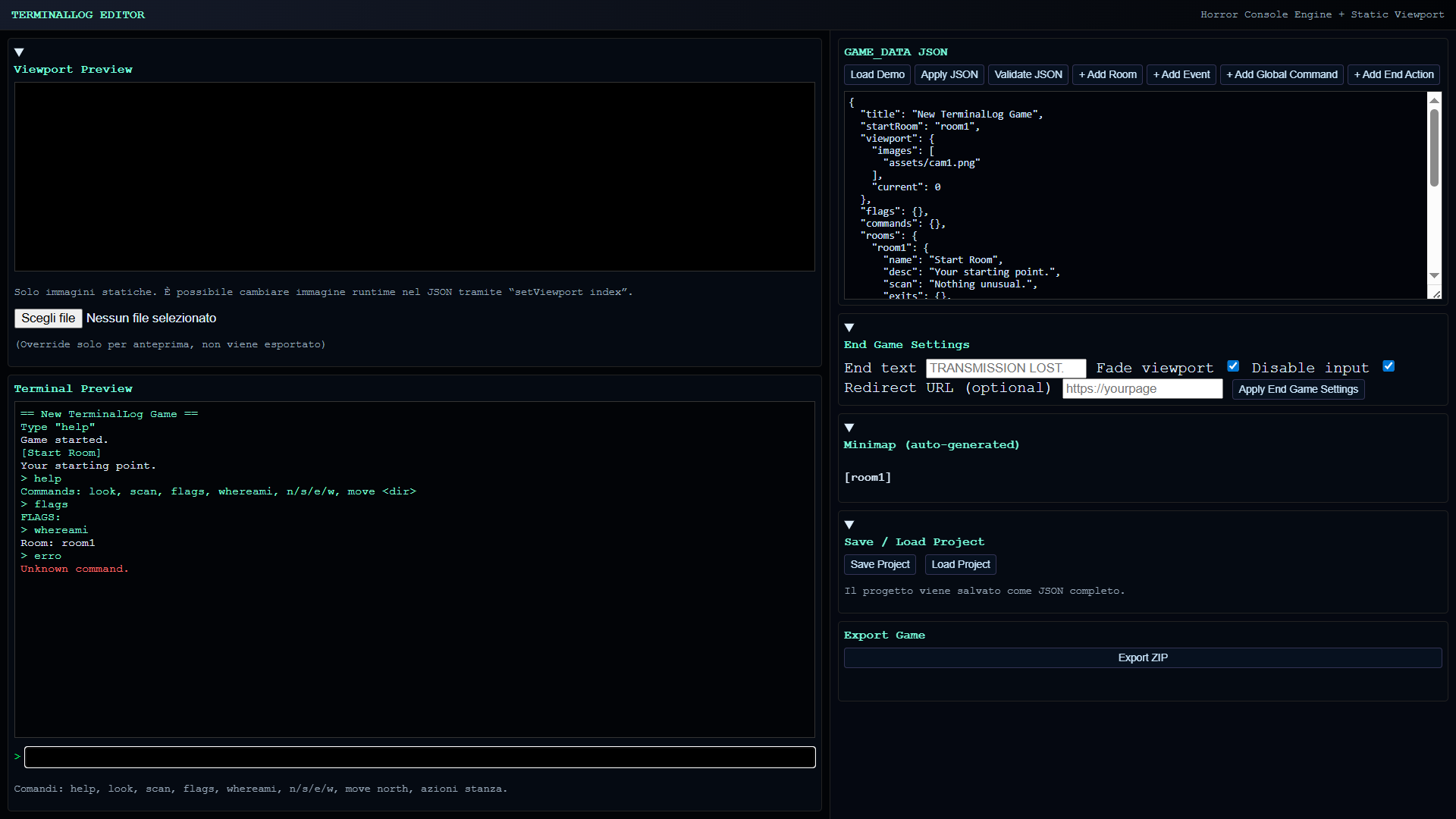
Task: Click the Load Demo button
Action: [x=877, y=74]
